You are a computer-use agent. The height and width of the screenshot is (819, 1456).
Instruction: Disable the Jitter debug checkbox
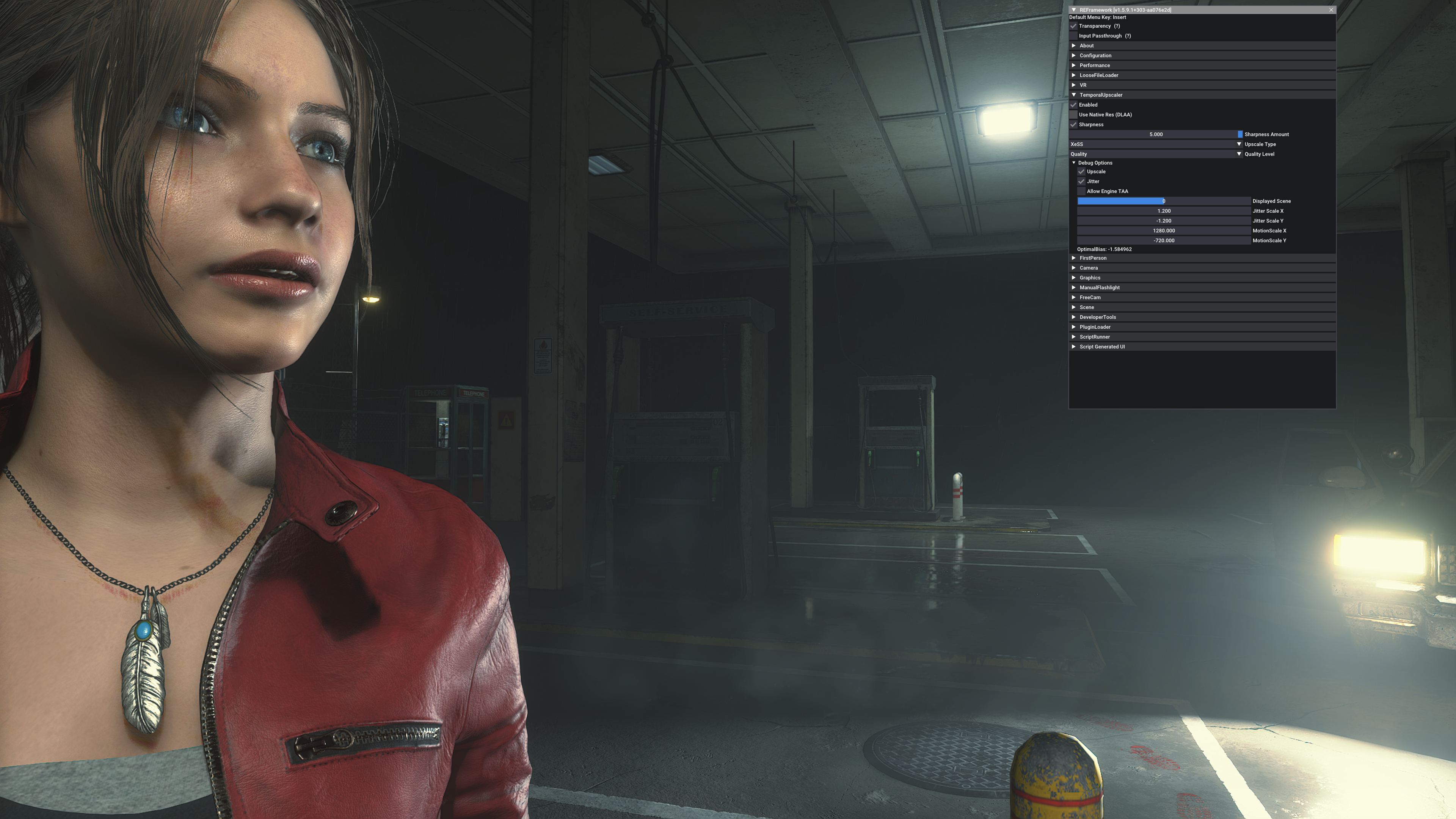pyautogui.click(x=1081, y=182)
